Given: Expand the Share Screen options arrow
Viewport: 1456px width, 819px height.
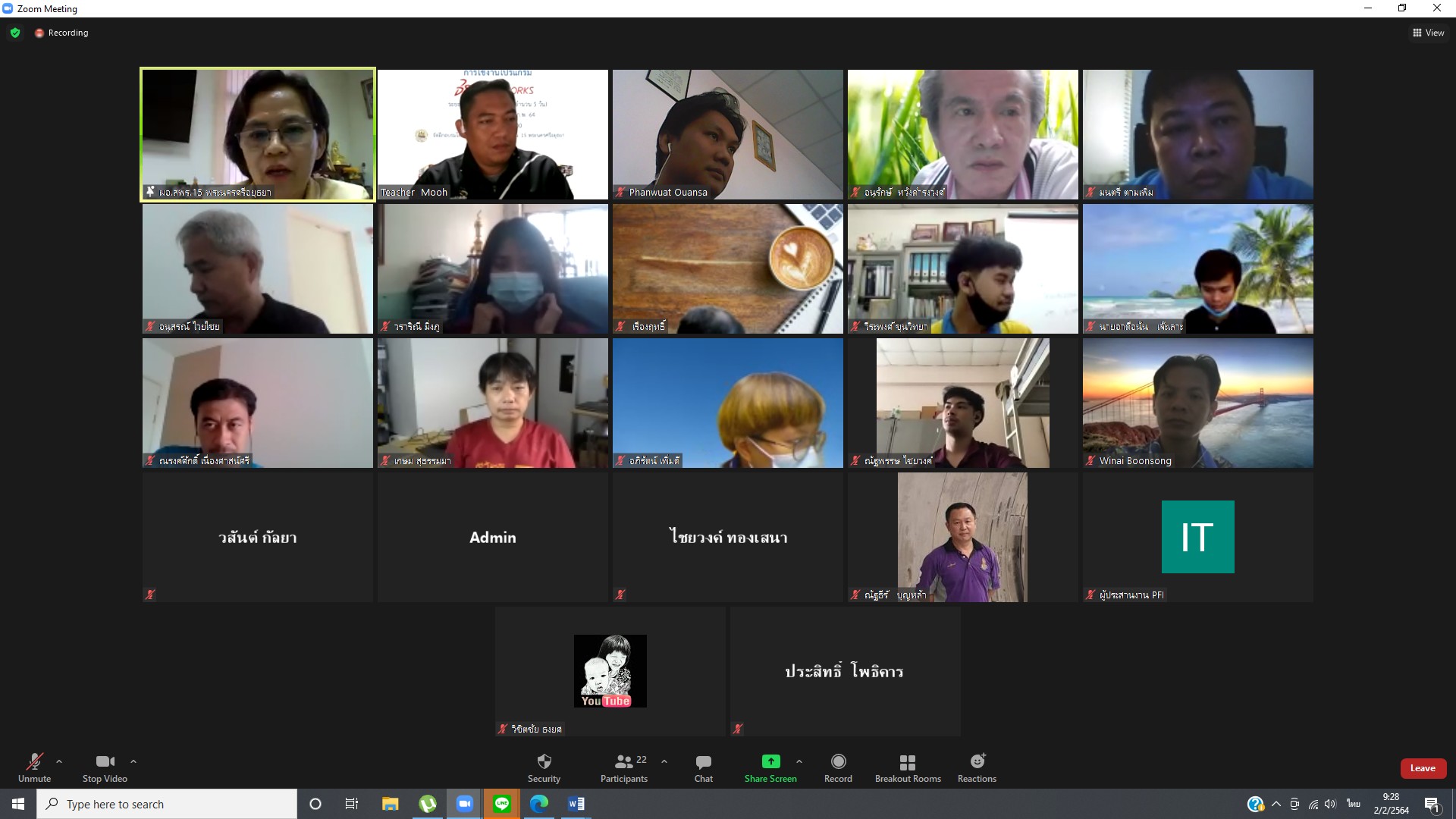Looking at the screenshot, I should tap(799, 761).
